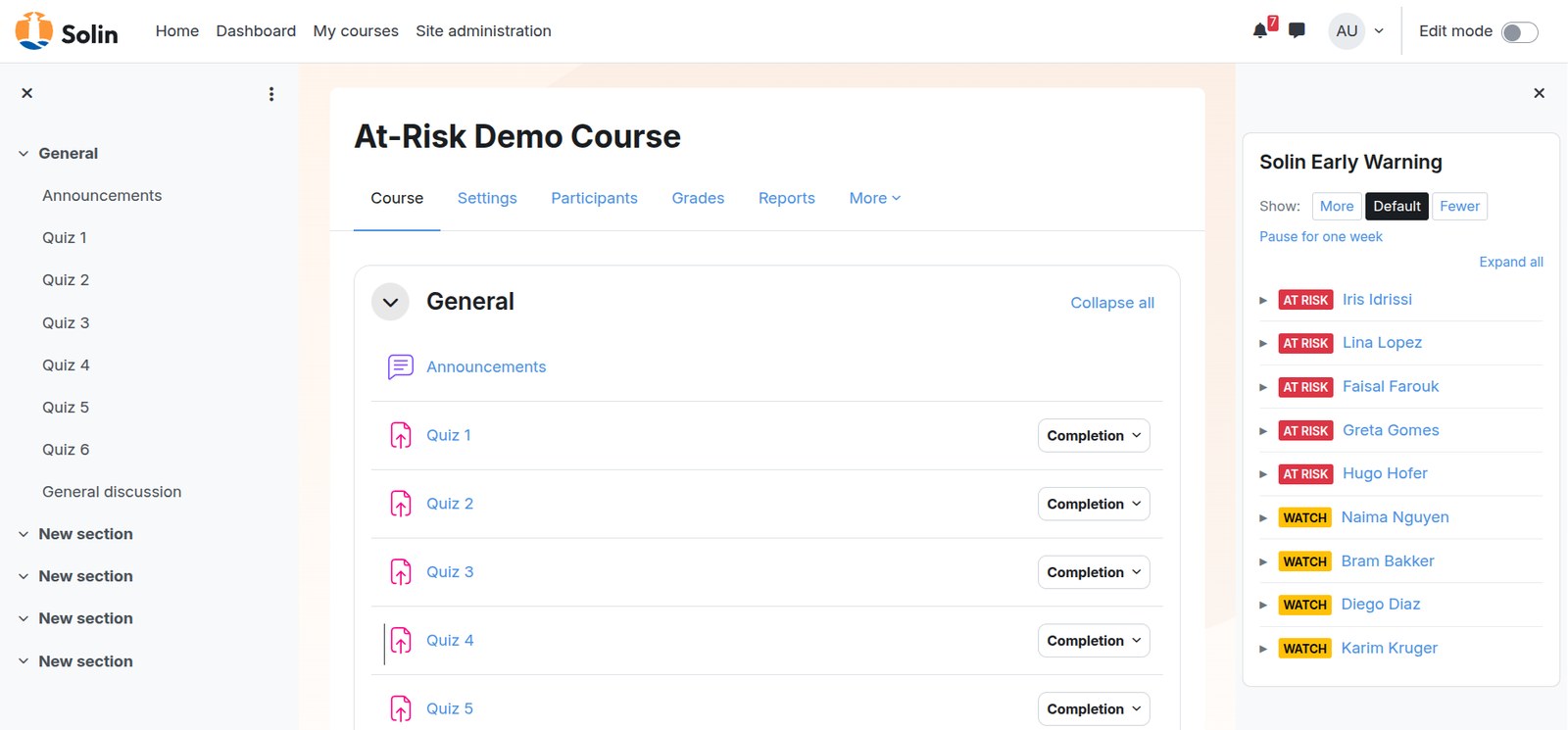Click the Quiz 3 activity icon
1568x730 pixels.
(401, 572)
